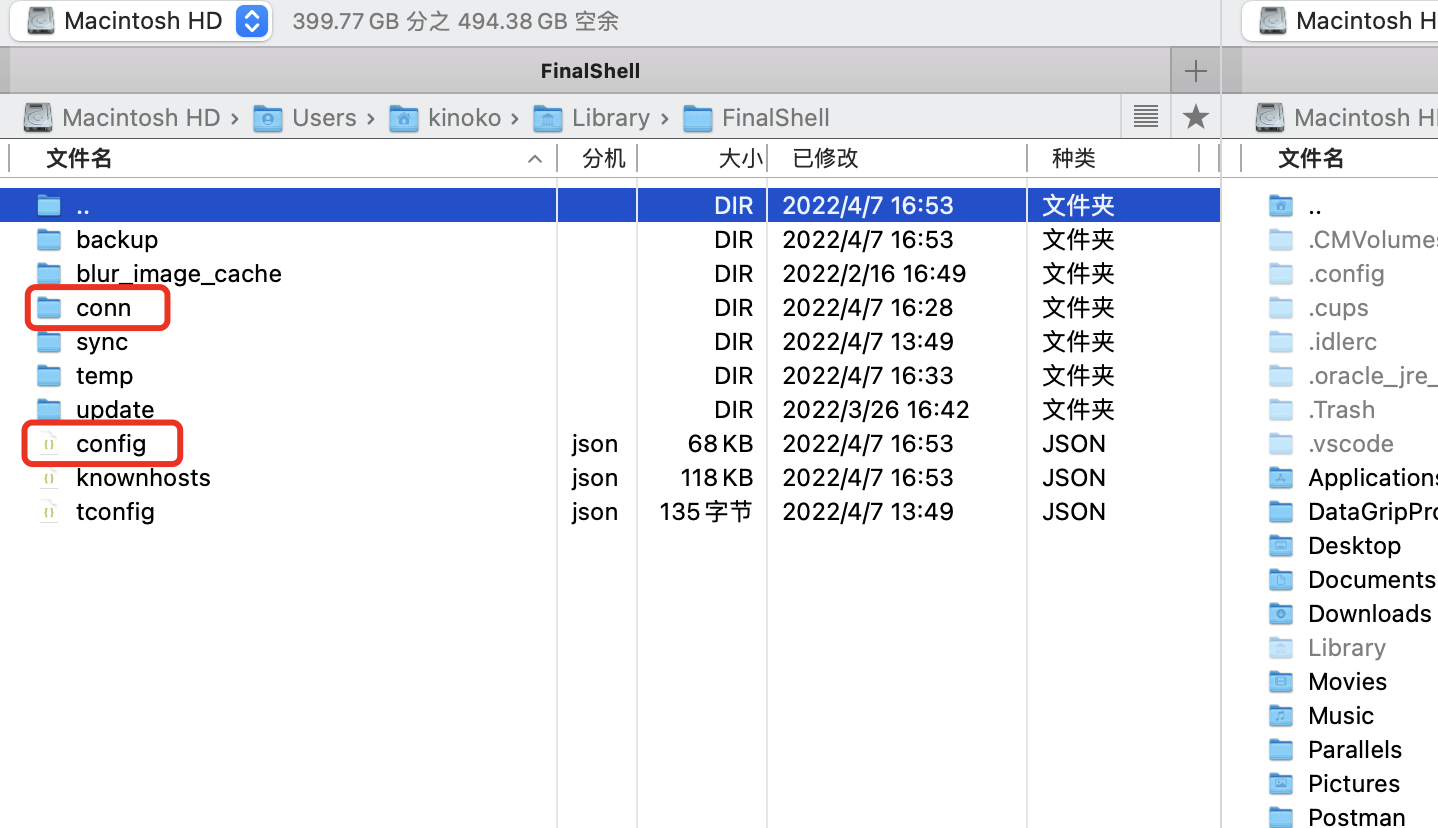Screen dimensions: 1438x828
Task: Click the plus button to add tab
Action: click(1195, 71)
